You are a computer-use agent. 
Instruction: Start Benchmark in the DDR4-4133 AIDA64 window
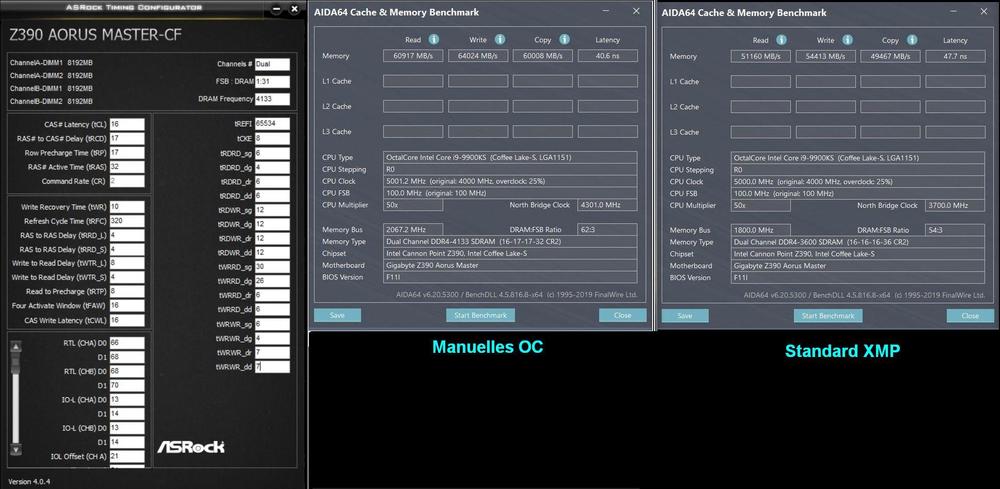tap(480, 315)
